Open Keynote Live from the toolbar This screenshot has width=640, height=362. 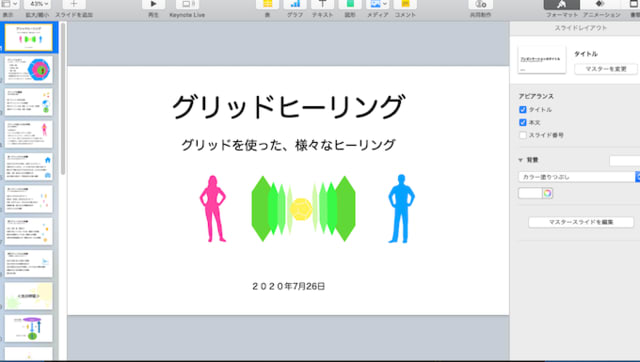187,4
